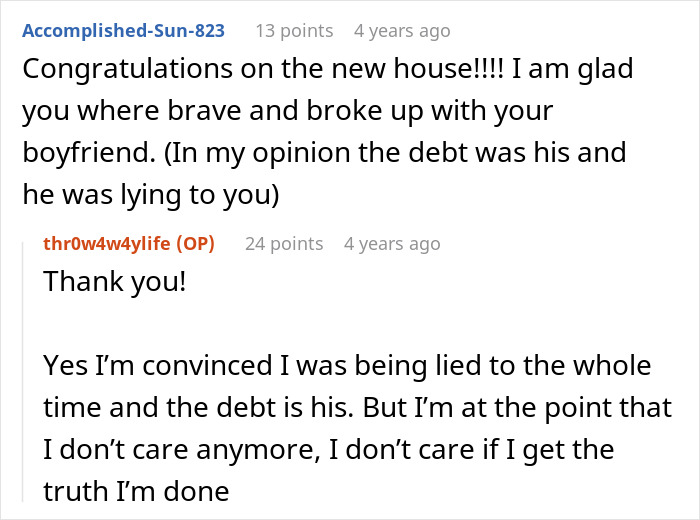Click the line starting 'boyfriend. (In my opinion'
700x520 pixels.
[324, 152]
